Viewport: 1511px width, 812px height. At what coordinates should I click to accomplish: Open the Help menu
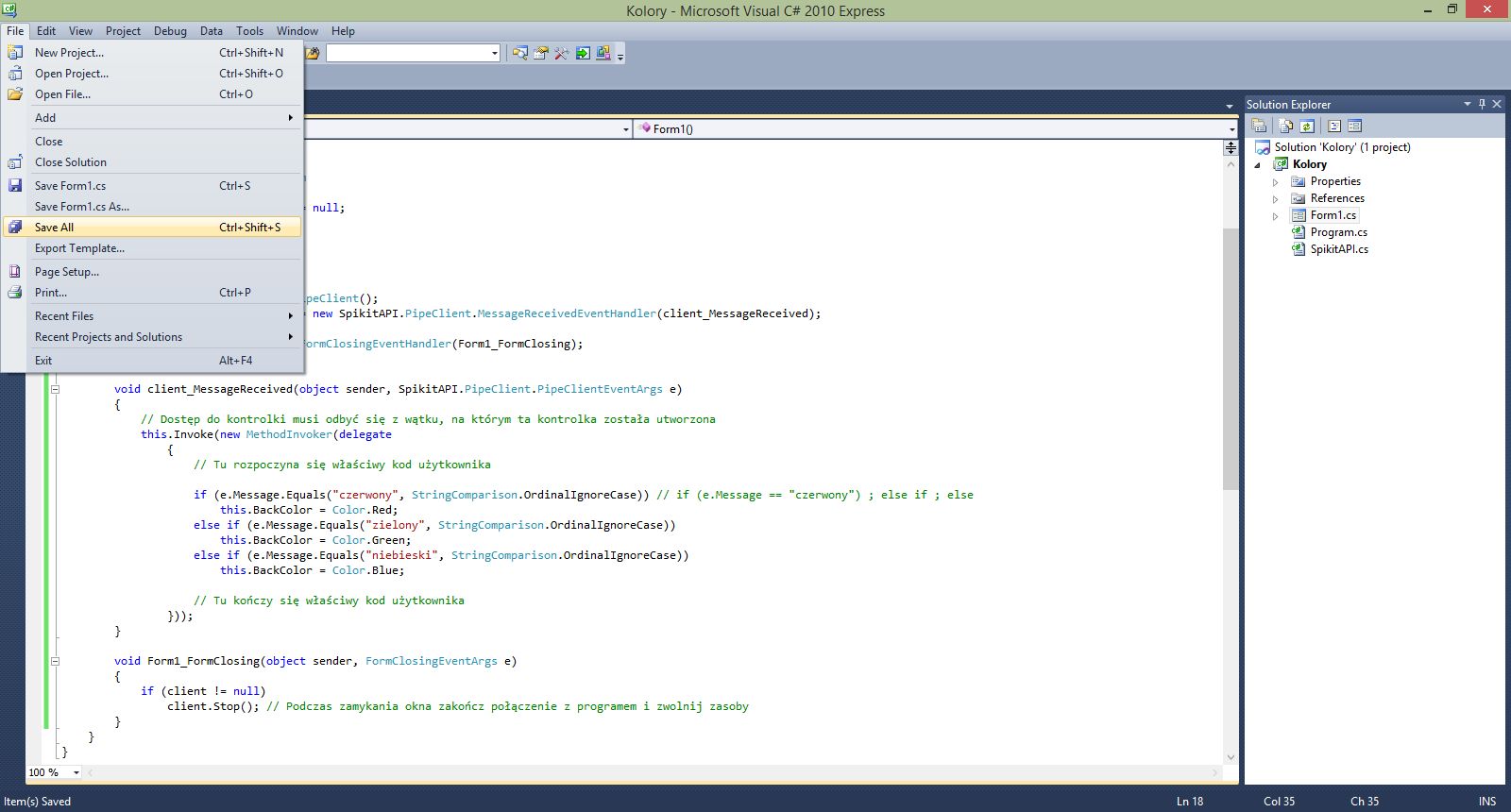(x=343, y=31)
